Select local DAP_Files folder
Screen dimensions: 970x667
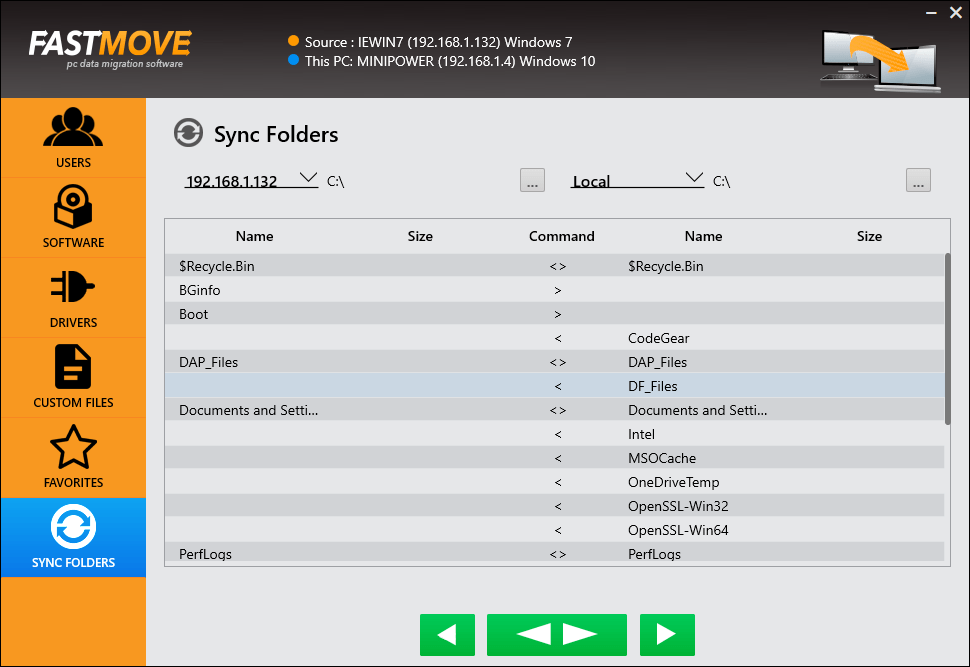point(658,363)
